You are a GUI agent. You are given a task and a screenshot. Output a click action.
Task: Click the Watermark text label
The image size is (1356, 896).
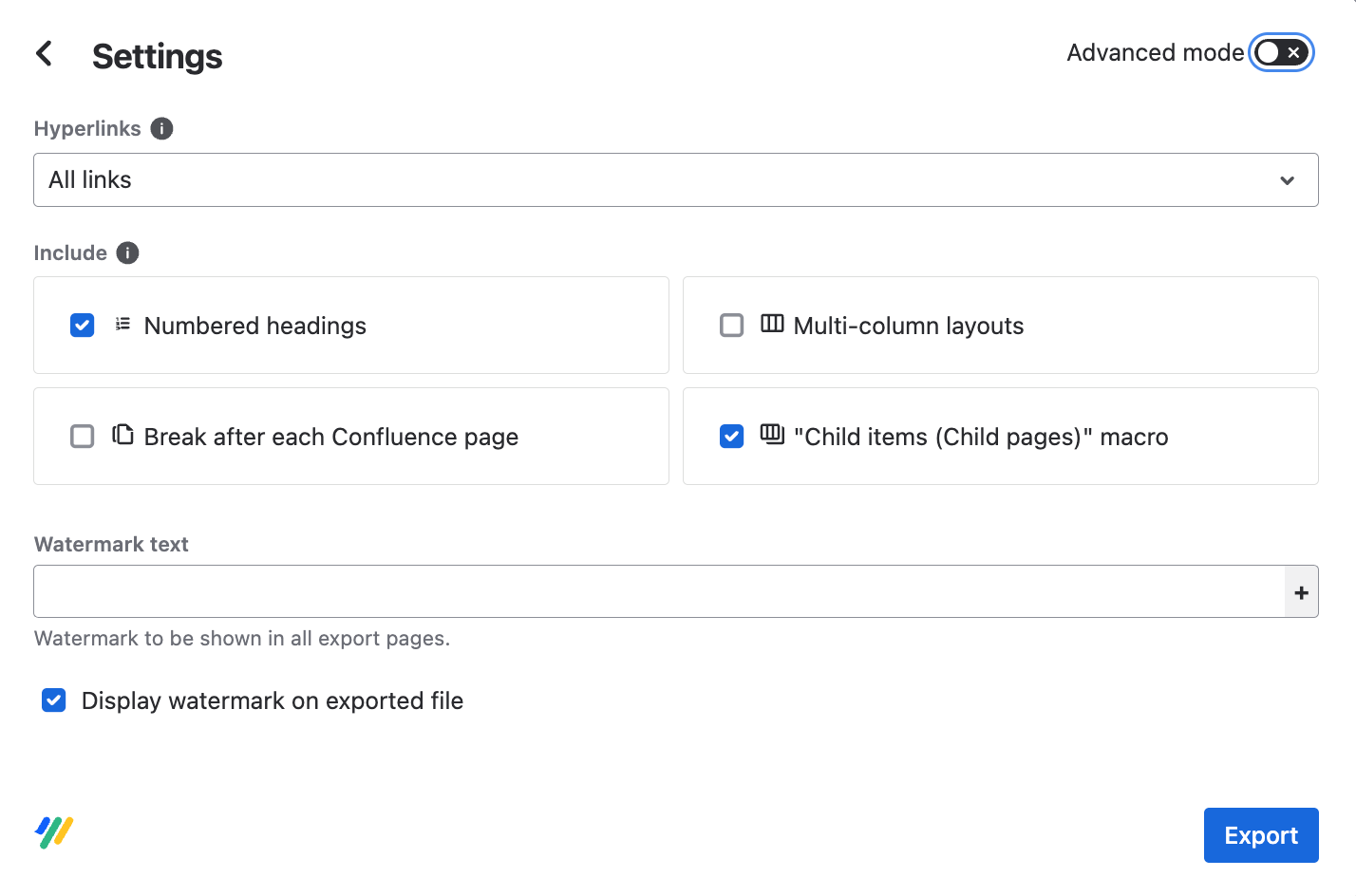[111, 544]
